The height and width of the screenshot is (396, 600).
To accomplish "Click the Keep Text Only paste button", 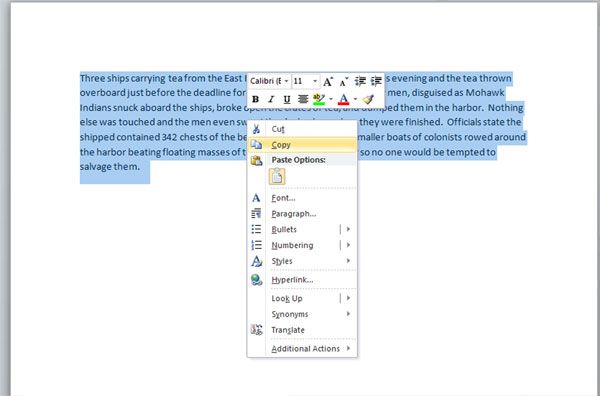I will [x=277, y=177].
